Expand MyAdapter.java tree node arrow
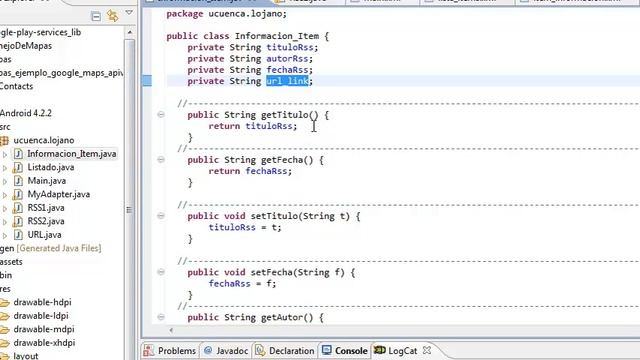The width and height of the screenshot is (640, 360). 5,195
